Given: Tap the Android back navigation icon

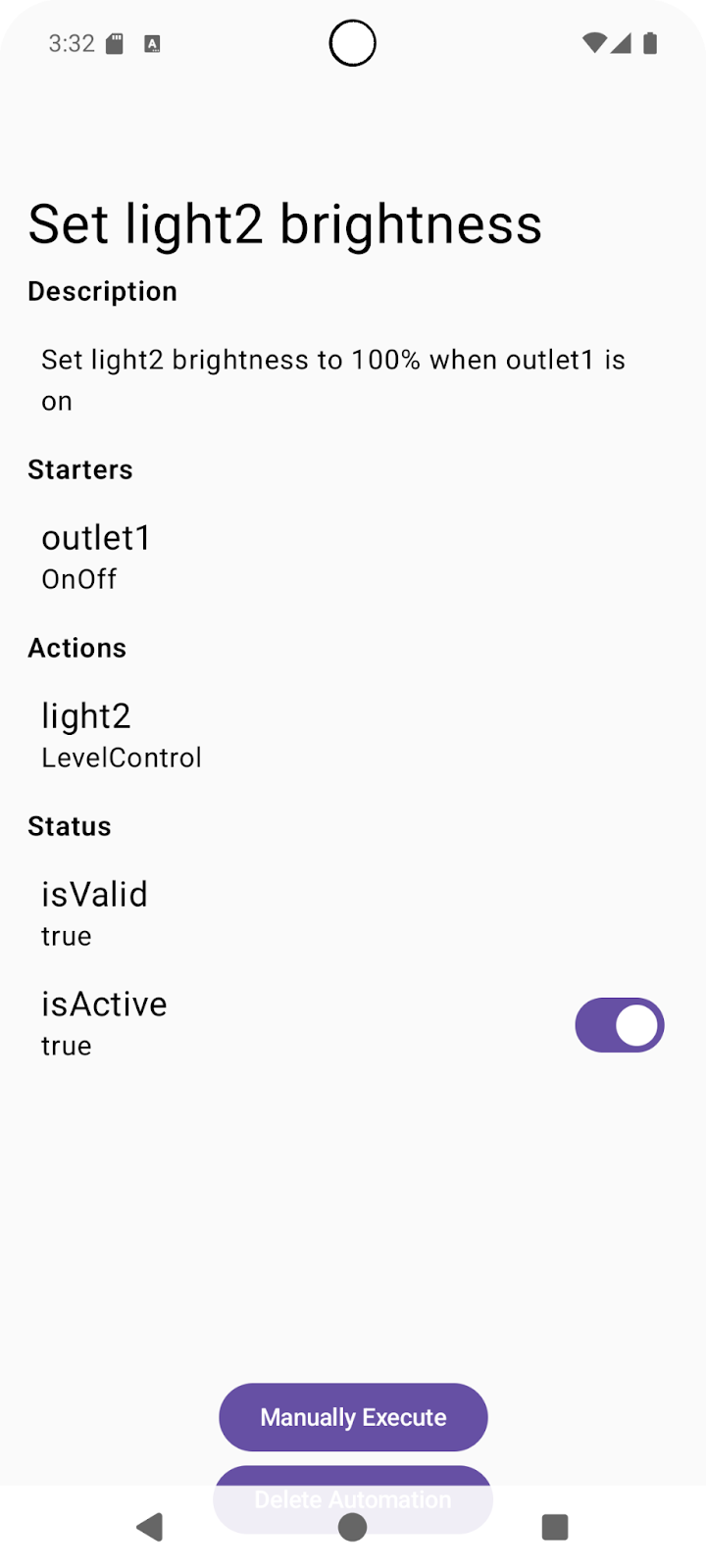Looking at the screenshot, I should [149, 1527].
